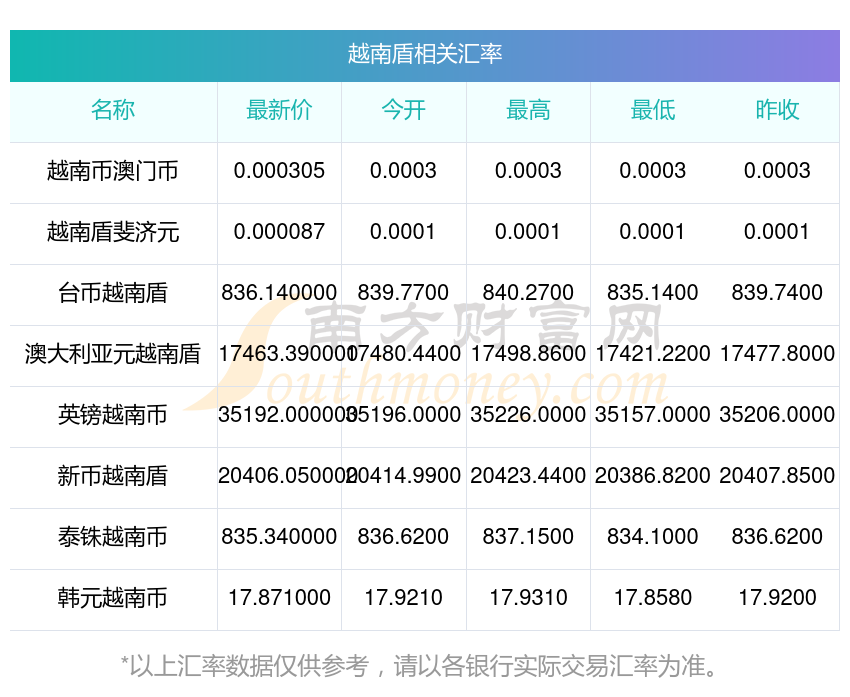850x697 pixels.
Task: Select the low value 835.1400
Action: point(653,293)
